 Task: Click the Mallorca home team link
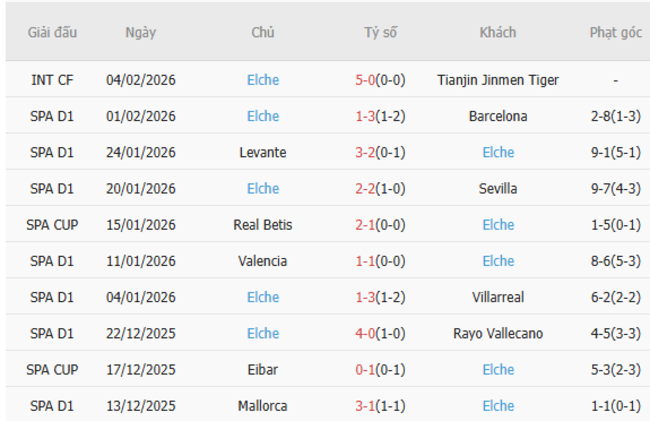coord(263,406)
